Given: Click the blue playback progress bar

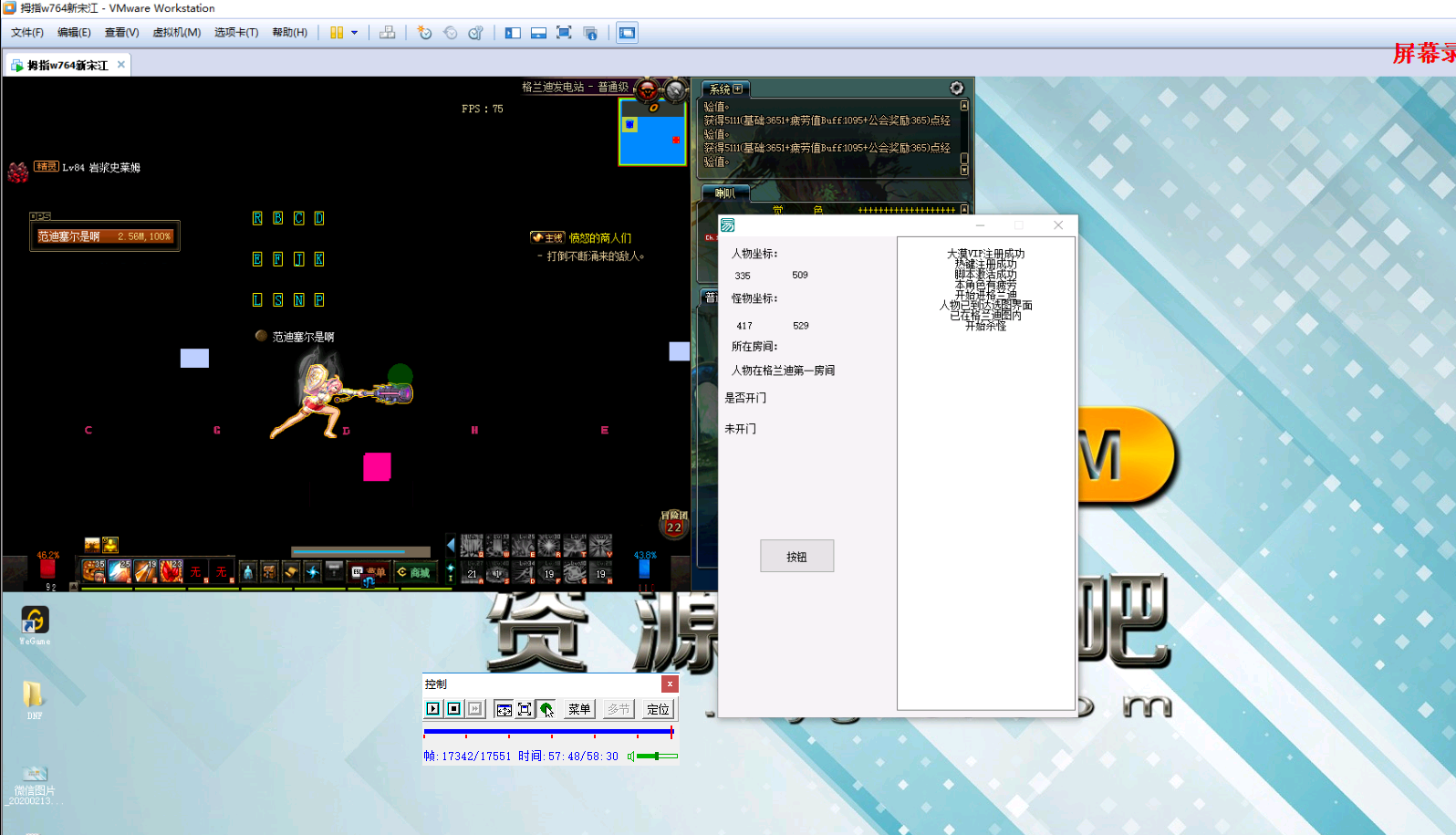Looking at the screenshot, I should [x=548, y=731].
